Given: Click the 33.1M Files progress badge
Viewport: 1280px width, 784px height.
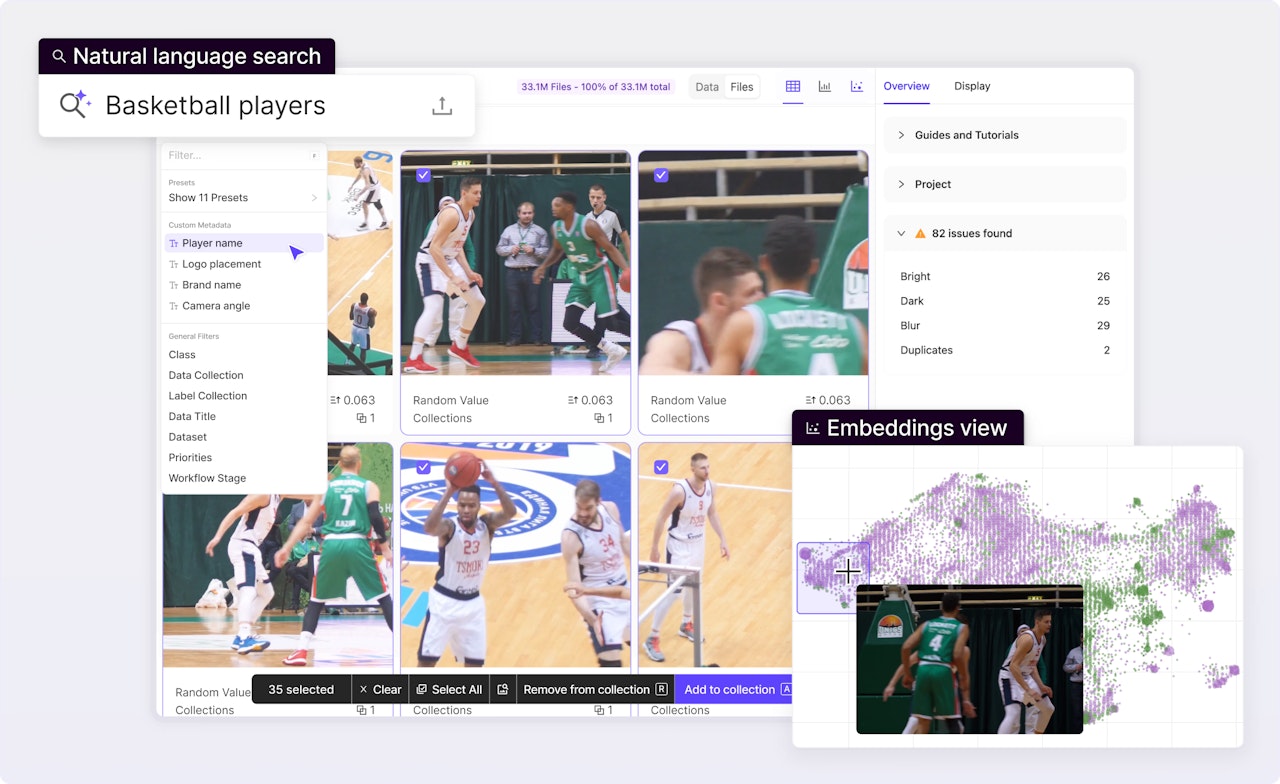Looking at the screenshot, I should pyautogui.click(x=596, y=87).
